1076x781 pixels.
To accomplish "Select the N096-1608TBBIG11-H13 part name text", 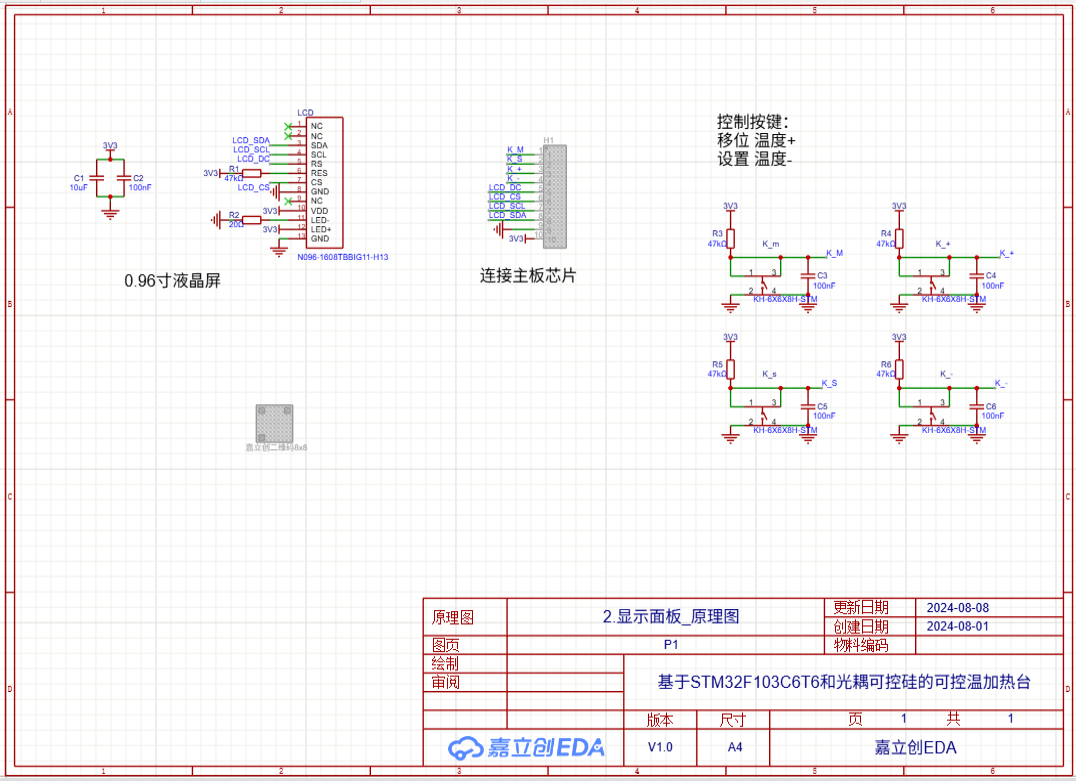I will (343, 257).
